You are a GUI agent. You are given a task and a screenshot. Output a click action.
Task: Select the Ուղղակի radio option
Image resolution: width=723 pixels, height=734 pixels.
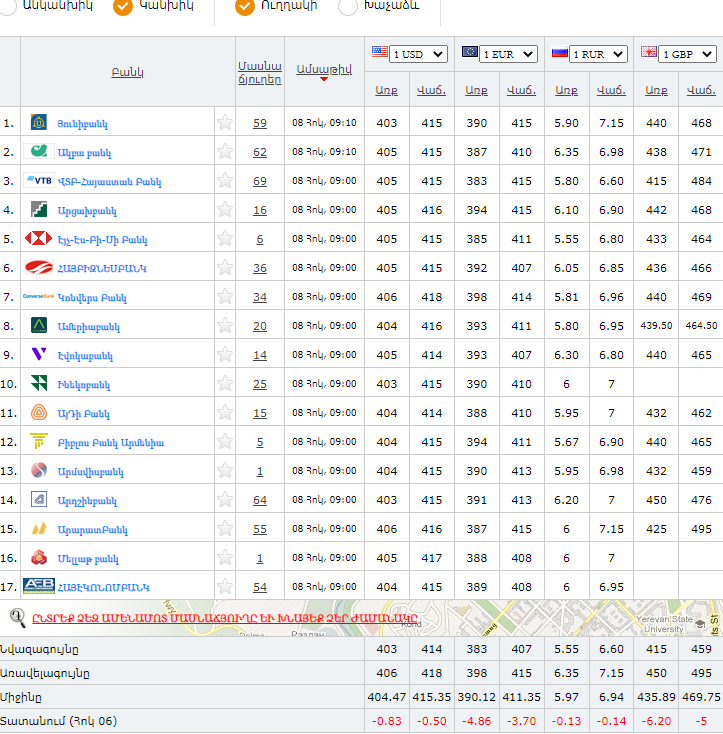point(245,6)
